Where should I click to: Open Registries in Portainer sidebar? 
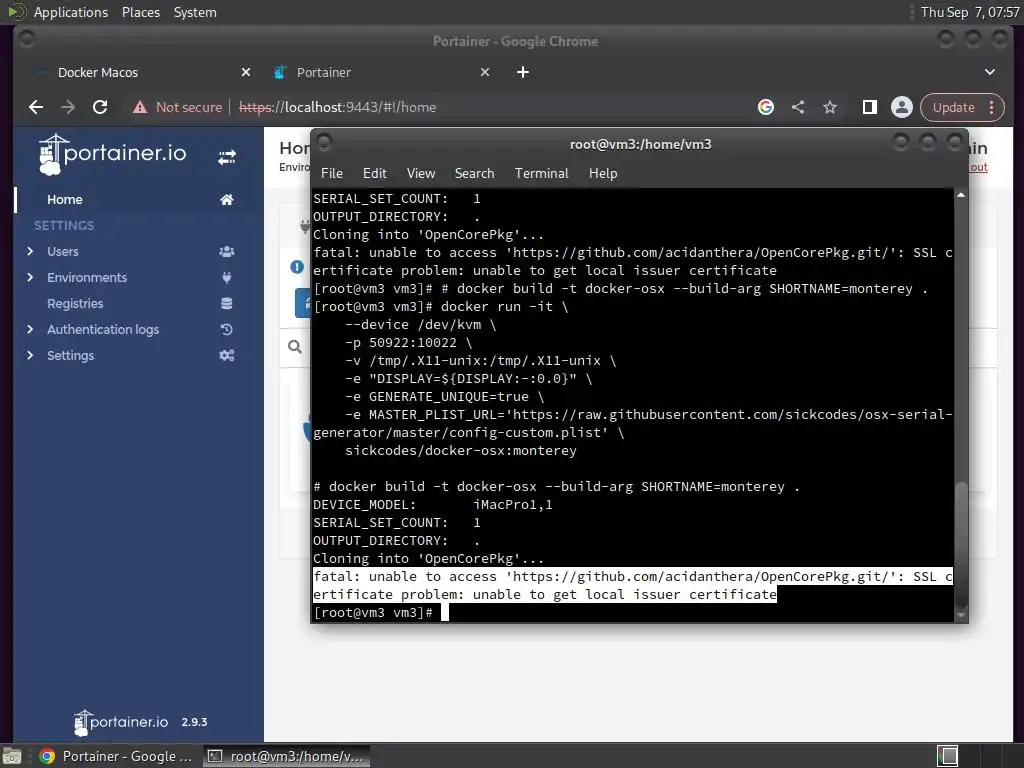[x=75, y=304]
